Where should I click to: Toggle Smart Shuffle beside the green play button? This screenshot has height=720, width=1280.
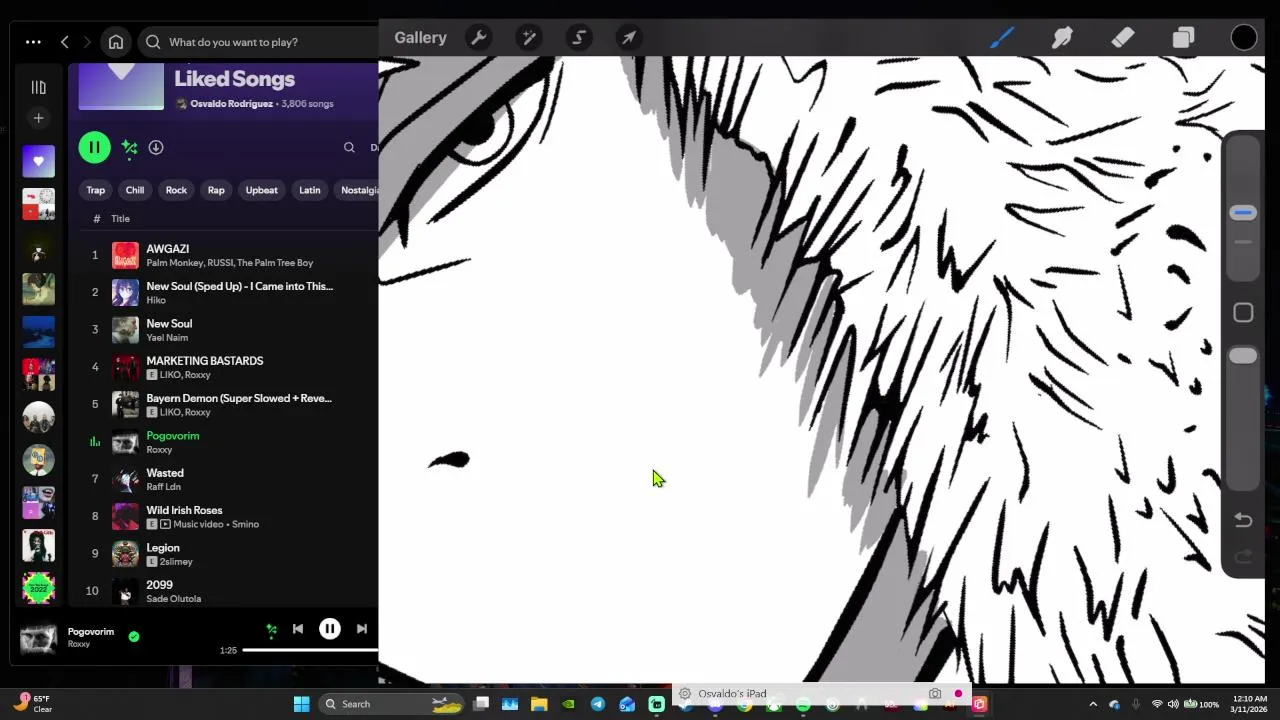[x=129, y=148]
